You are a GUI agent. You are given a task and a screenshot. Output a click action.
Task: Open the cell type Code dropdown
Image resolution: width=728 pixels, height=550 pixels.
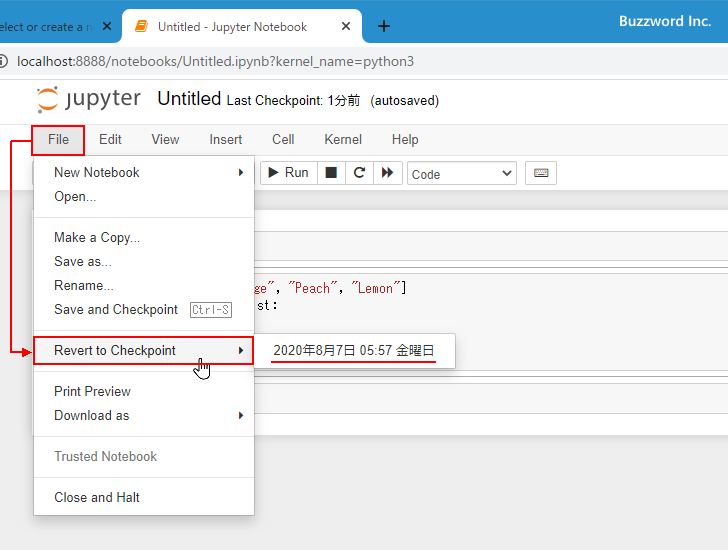tap(462, 174)
